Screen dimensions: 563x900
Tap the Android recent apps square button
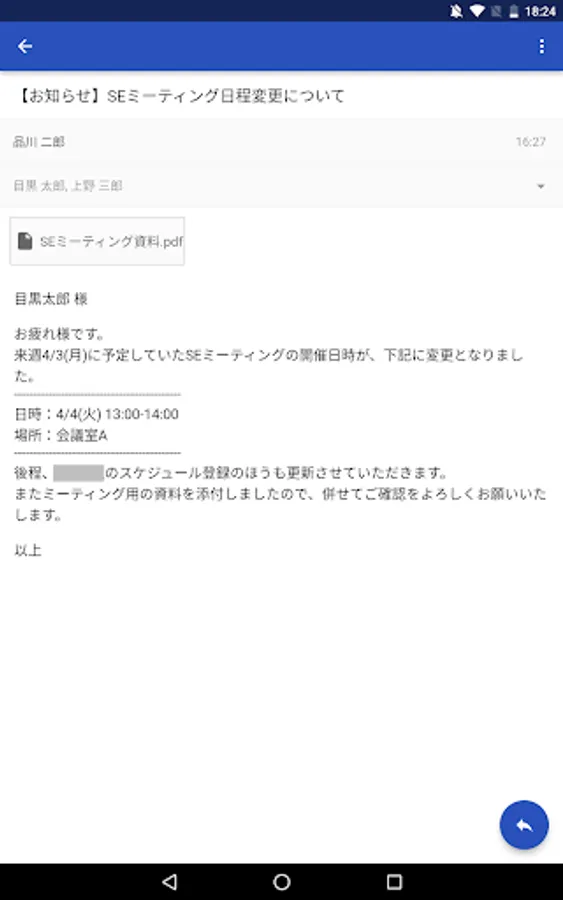click(x=394, y=882)
